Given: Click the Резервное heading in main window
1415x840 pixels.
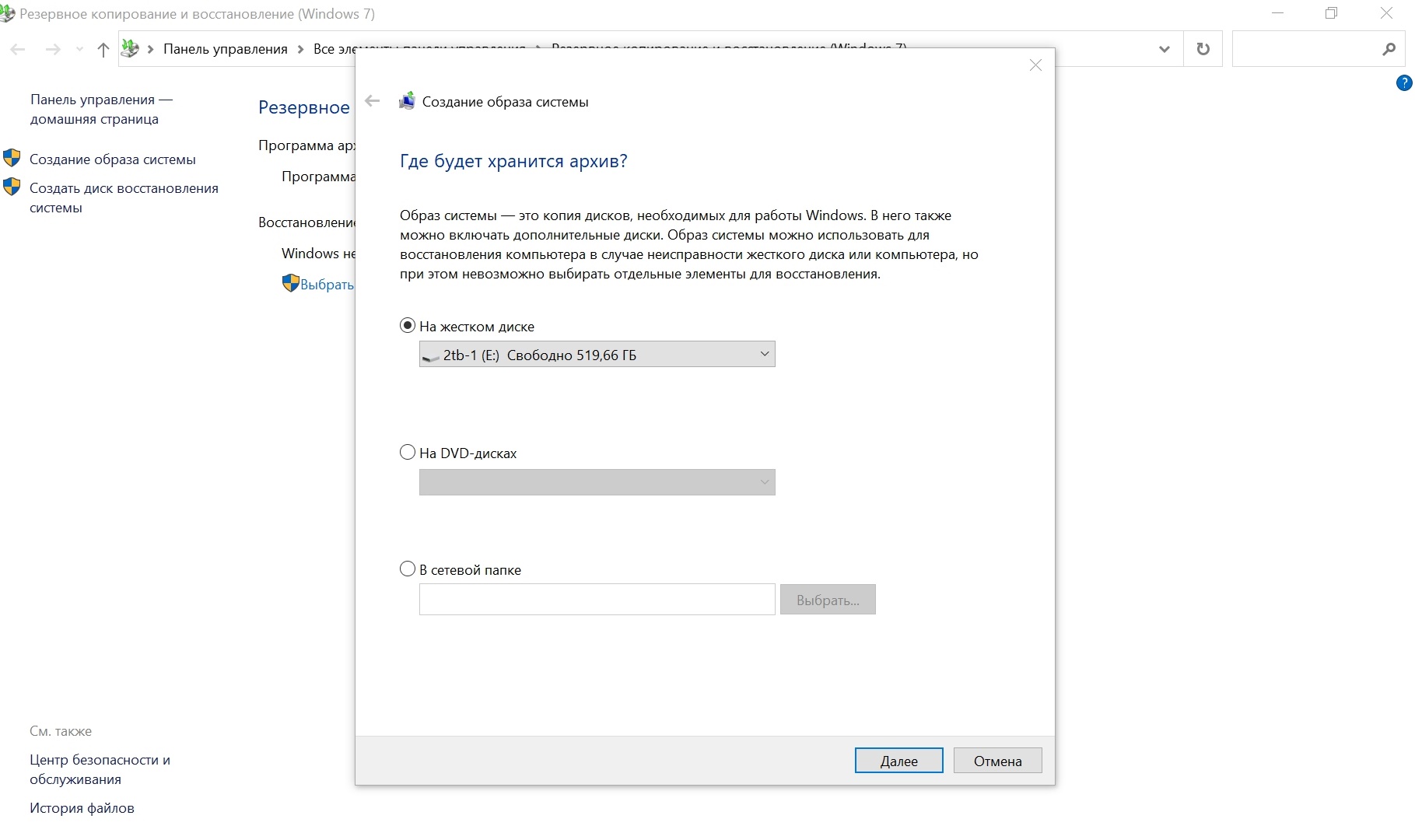Looking at the screenshot, I should (x=304, y=107).
